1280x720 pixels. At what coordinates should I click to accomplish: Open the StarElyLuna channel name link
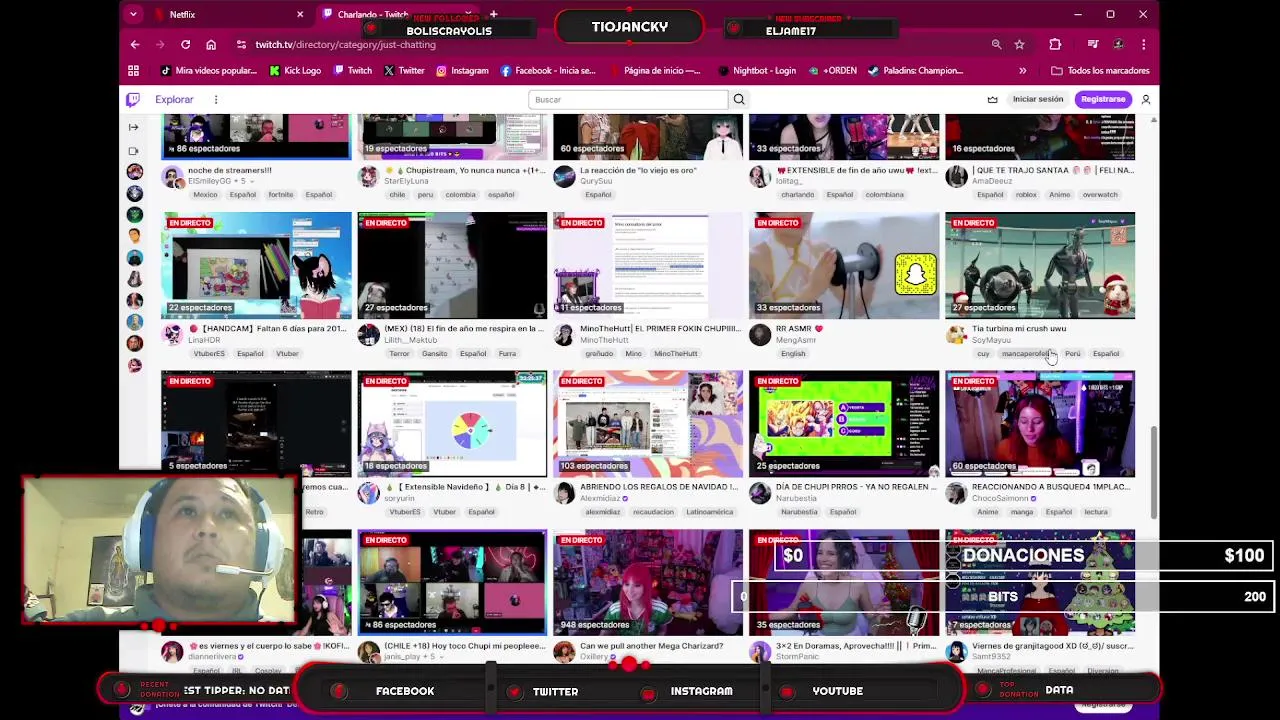point(406,181)
